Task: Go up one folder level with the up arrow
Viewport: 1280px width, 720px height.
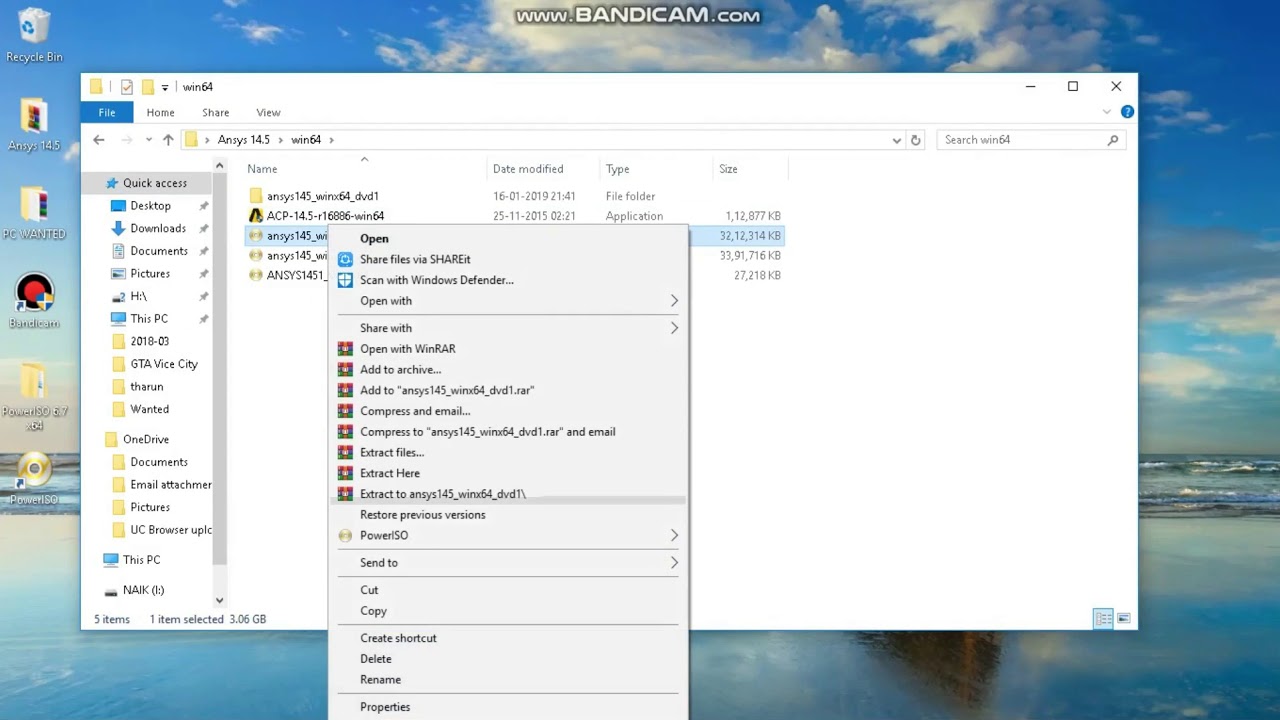Action: pyautogui.click(x=168, y=140)
